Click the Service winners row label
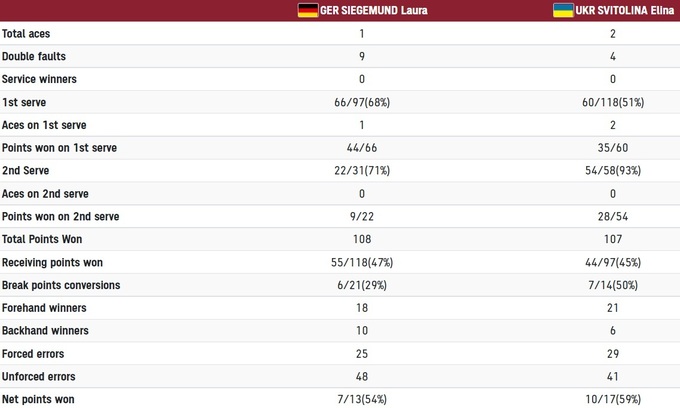This screenshot has height=408, width=680. (x=39, y=79)
